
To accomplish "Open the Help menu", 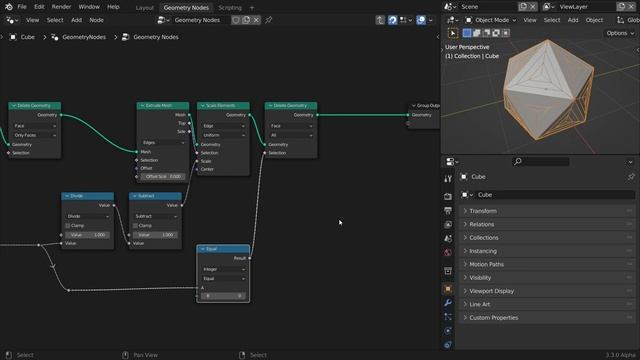I will (113, 7).
